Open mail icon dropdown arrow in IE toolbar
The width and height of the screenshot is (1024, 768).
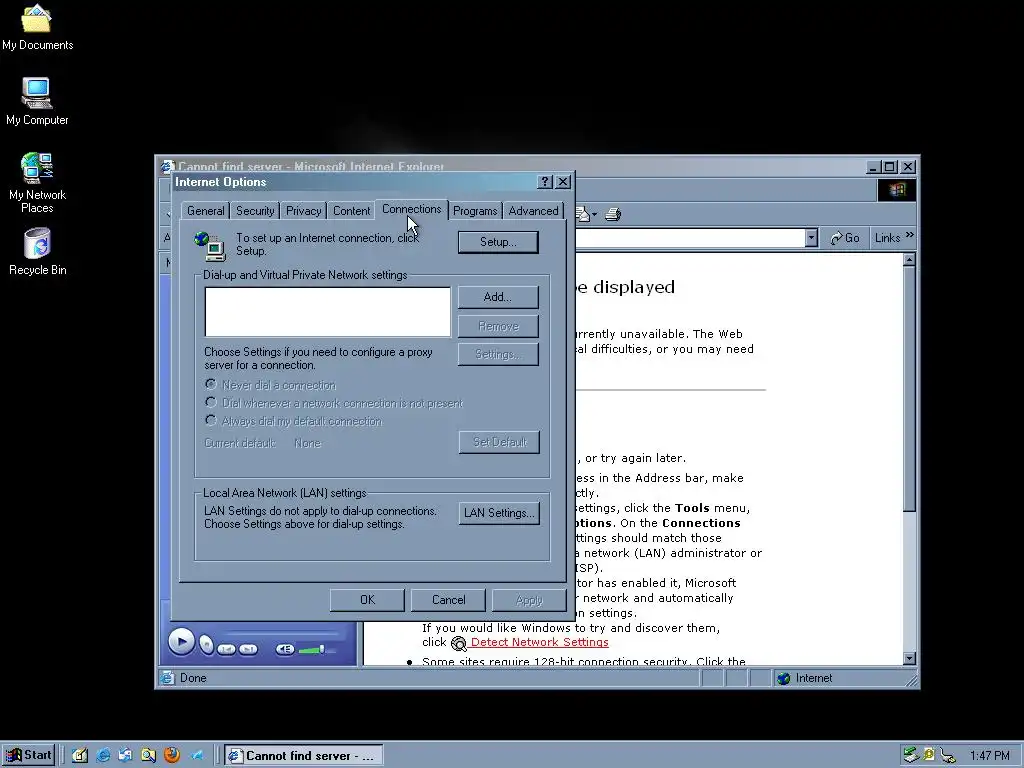594,214
